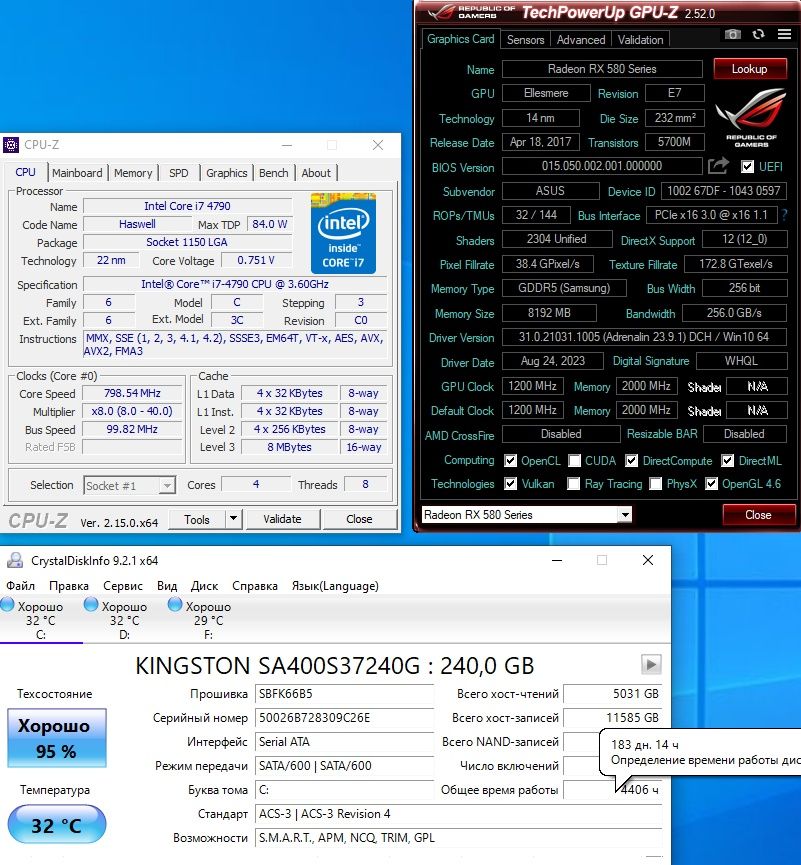Click the Bus Interface question mark icon
The height and width of the screenshot is (865, 801).
point(784,215)
